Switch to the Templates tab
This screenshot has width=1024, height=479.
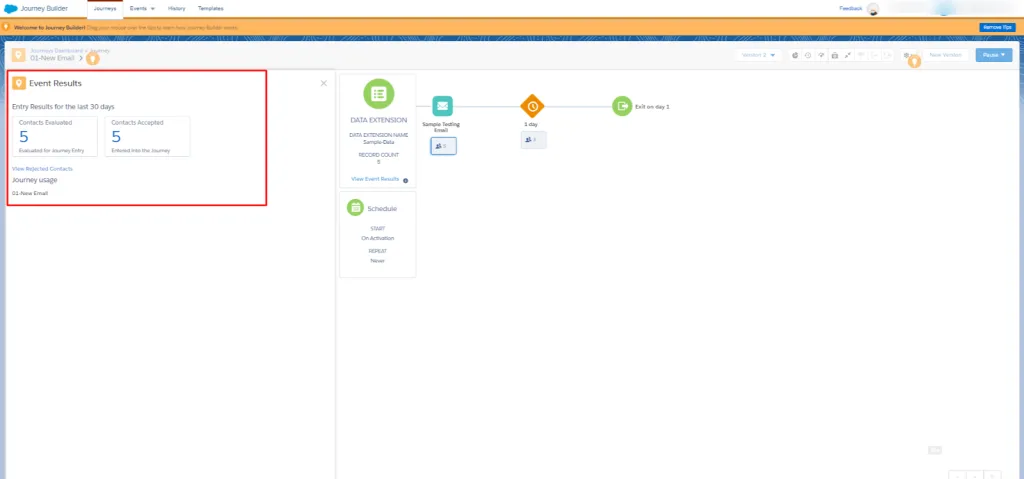click(x=210, y=8)
